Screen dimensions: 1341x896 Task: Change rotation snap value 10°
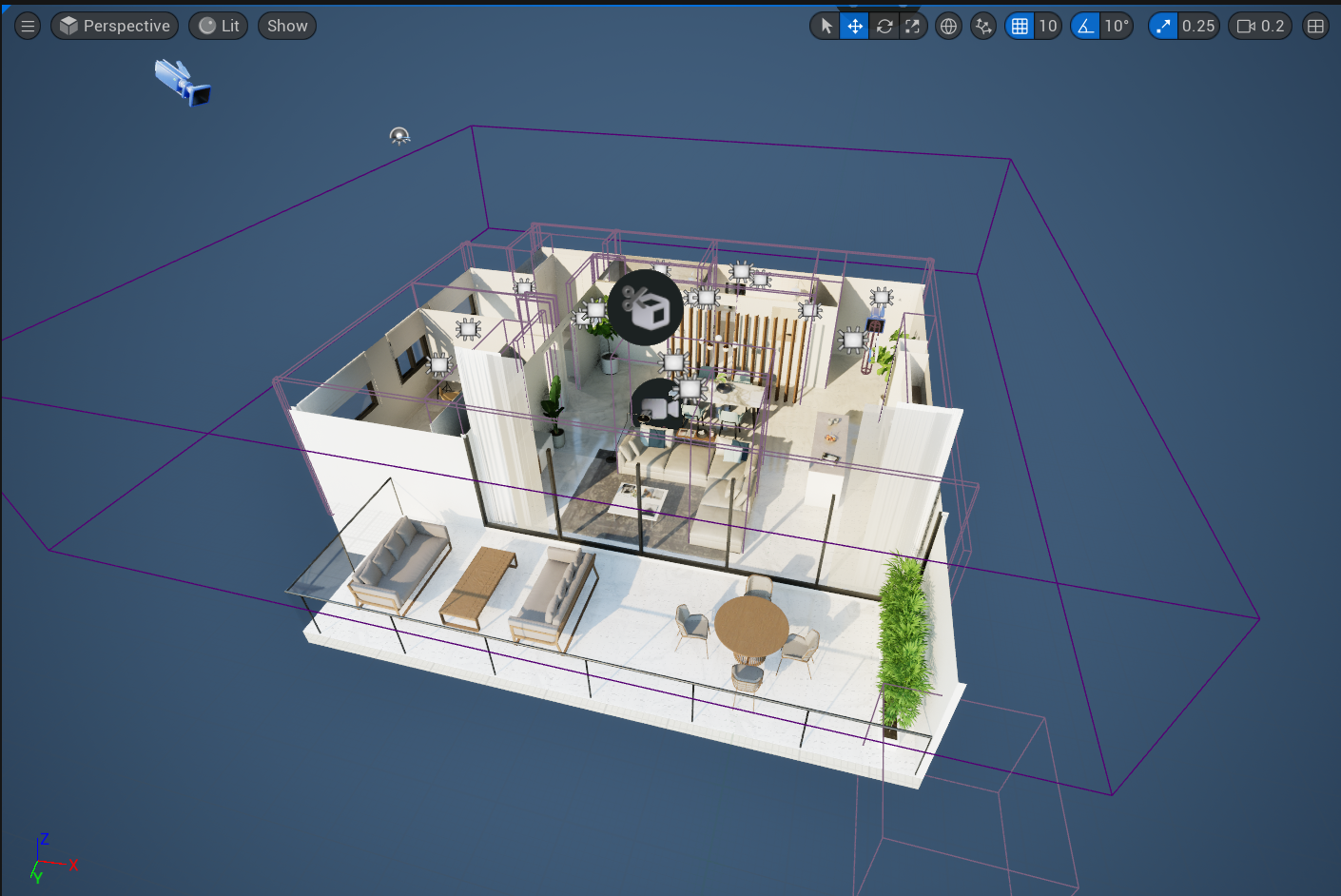click(x=1117, y=26)
